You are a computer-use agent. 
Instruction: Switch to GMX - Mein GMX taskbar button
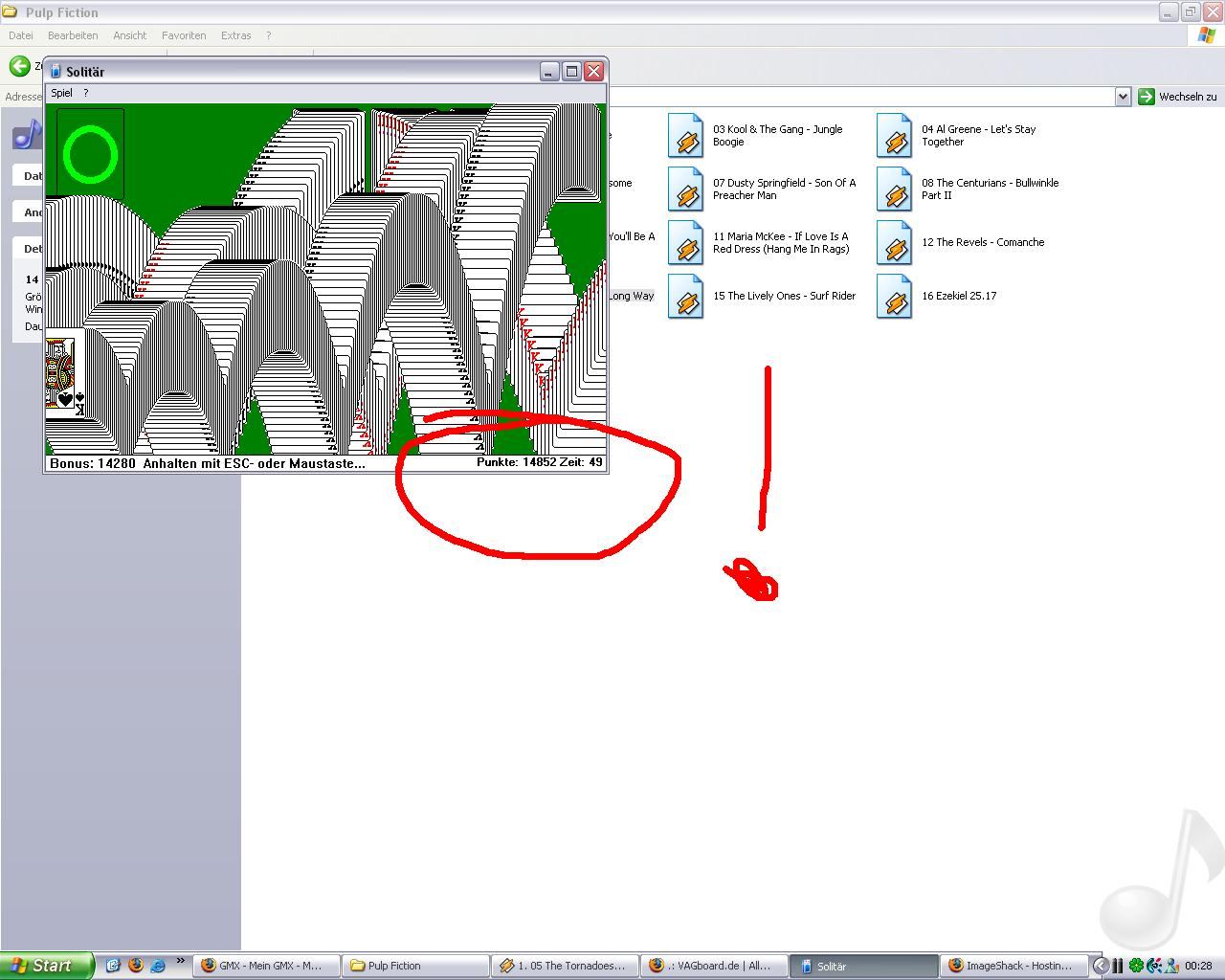[x=267, y=966]
